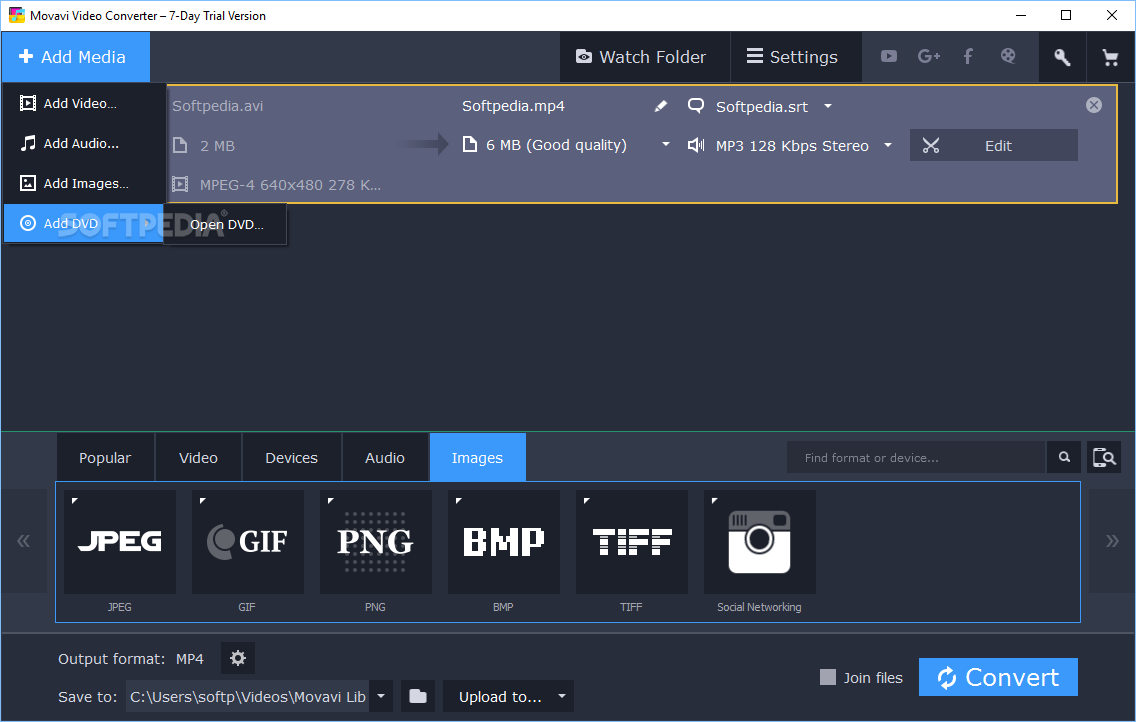
Task: Select the Images tab
Action: (x=477, y=458)
